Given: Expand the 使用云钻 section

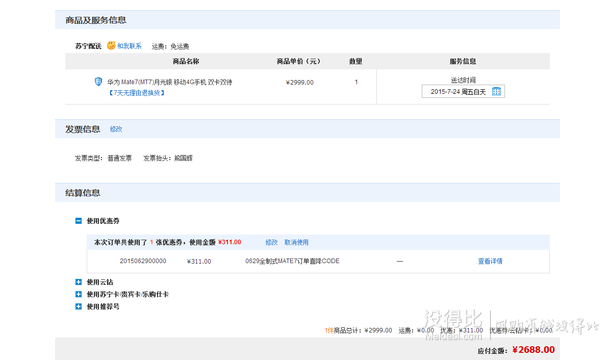Looking at the screenshot, I should click(79, 282).
